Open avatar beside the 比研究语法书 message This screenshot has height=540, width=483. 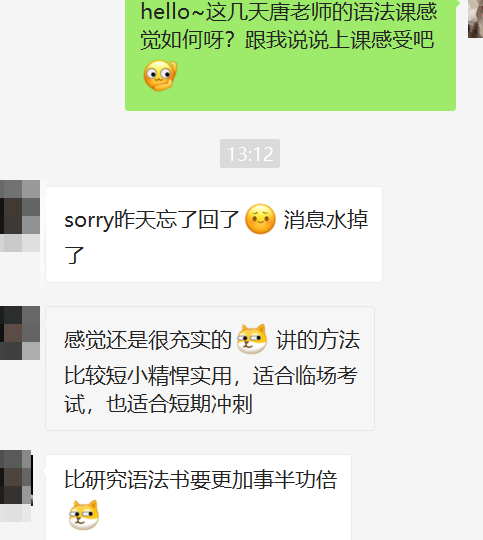coord(17,485)
